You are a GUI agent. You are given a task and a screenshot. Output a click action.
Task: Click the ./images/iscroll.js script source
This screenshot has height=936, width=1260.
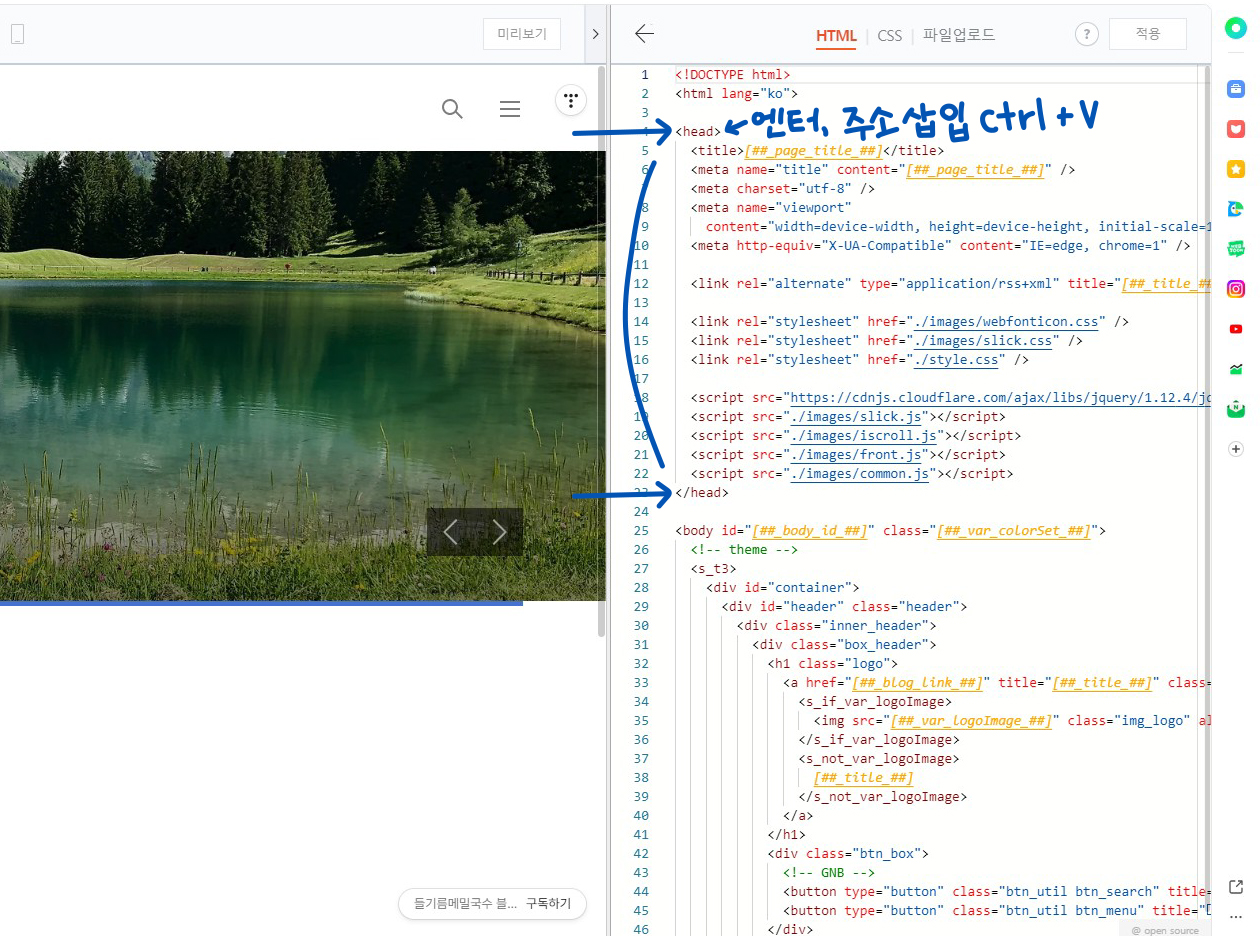[x=864, y=436]
